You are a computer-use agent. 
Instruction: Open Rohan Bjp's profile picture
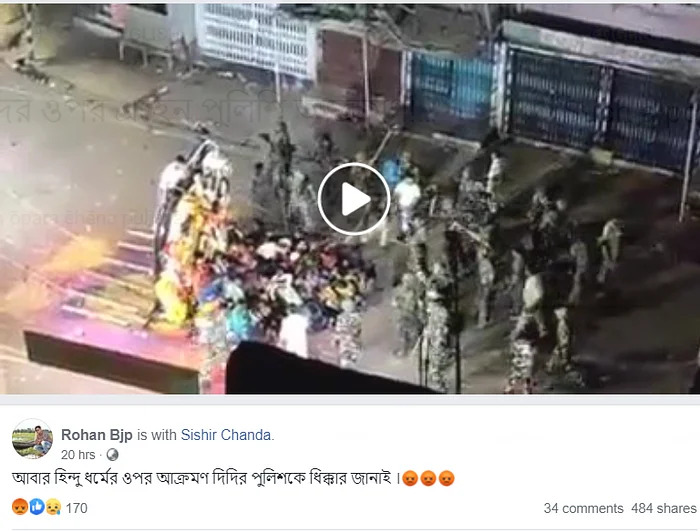32,439
